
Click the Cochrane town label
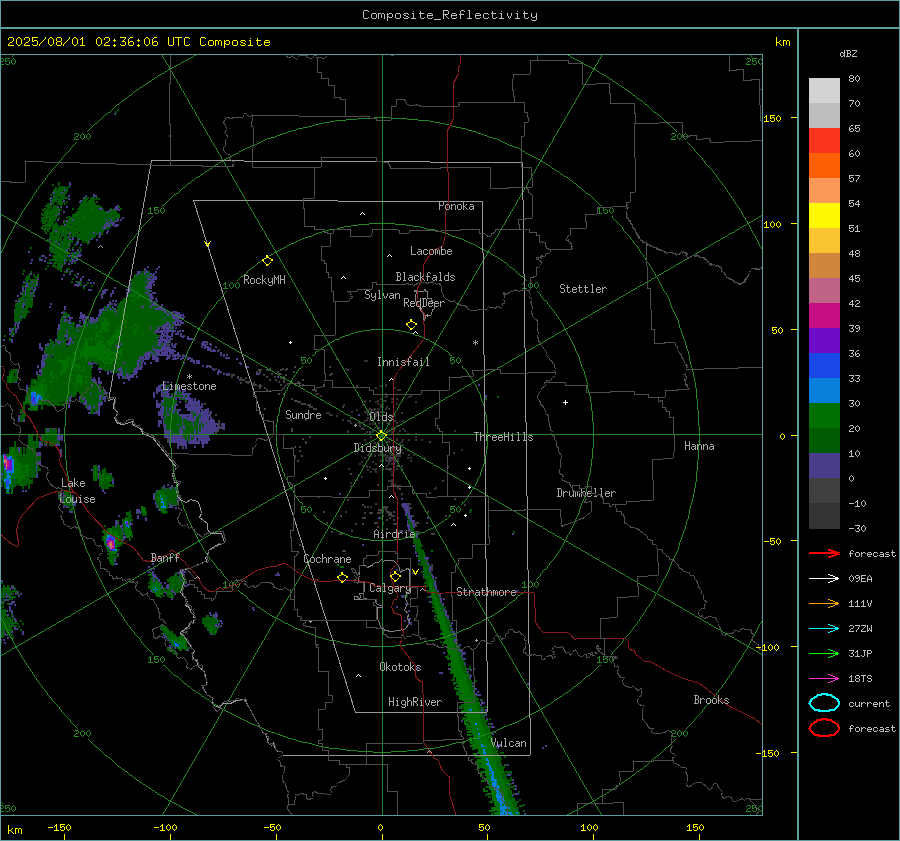(x=327, y=560)
